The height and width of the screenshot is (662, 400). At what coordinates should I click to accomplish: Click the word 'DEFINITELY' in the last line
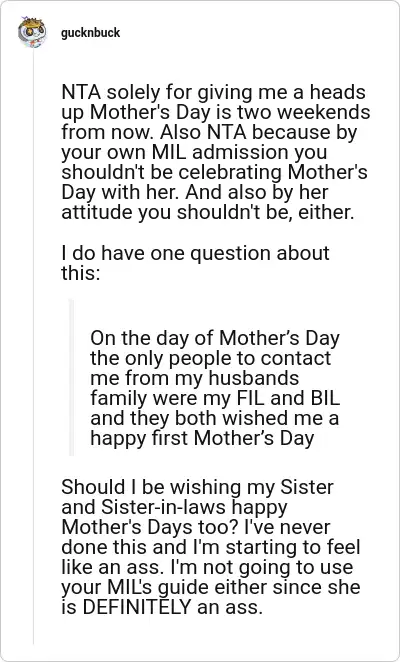(x=136, y=607)
